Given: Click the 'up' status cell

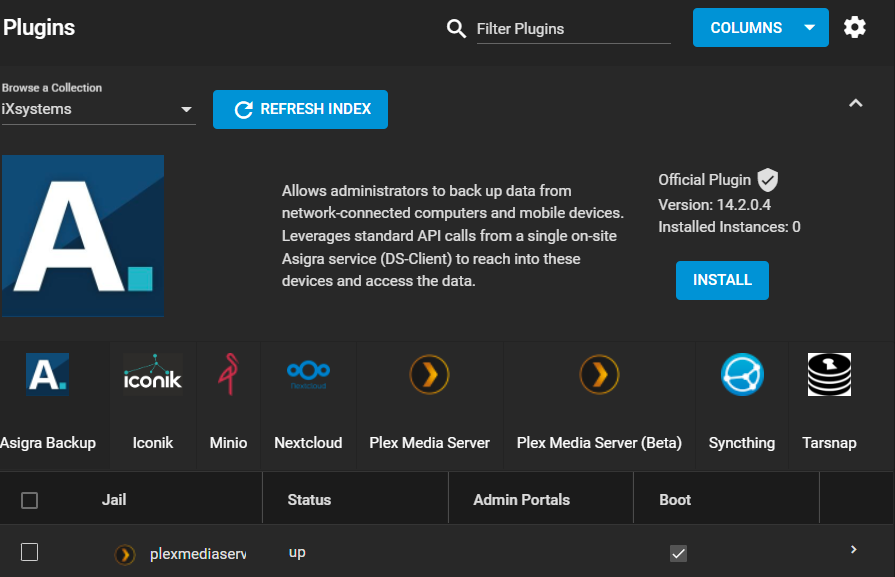Looking at the screenshot, I should point(297,553).
